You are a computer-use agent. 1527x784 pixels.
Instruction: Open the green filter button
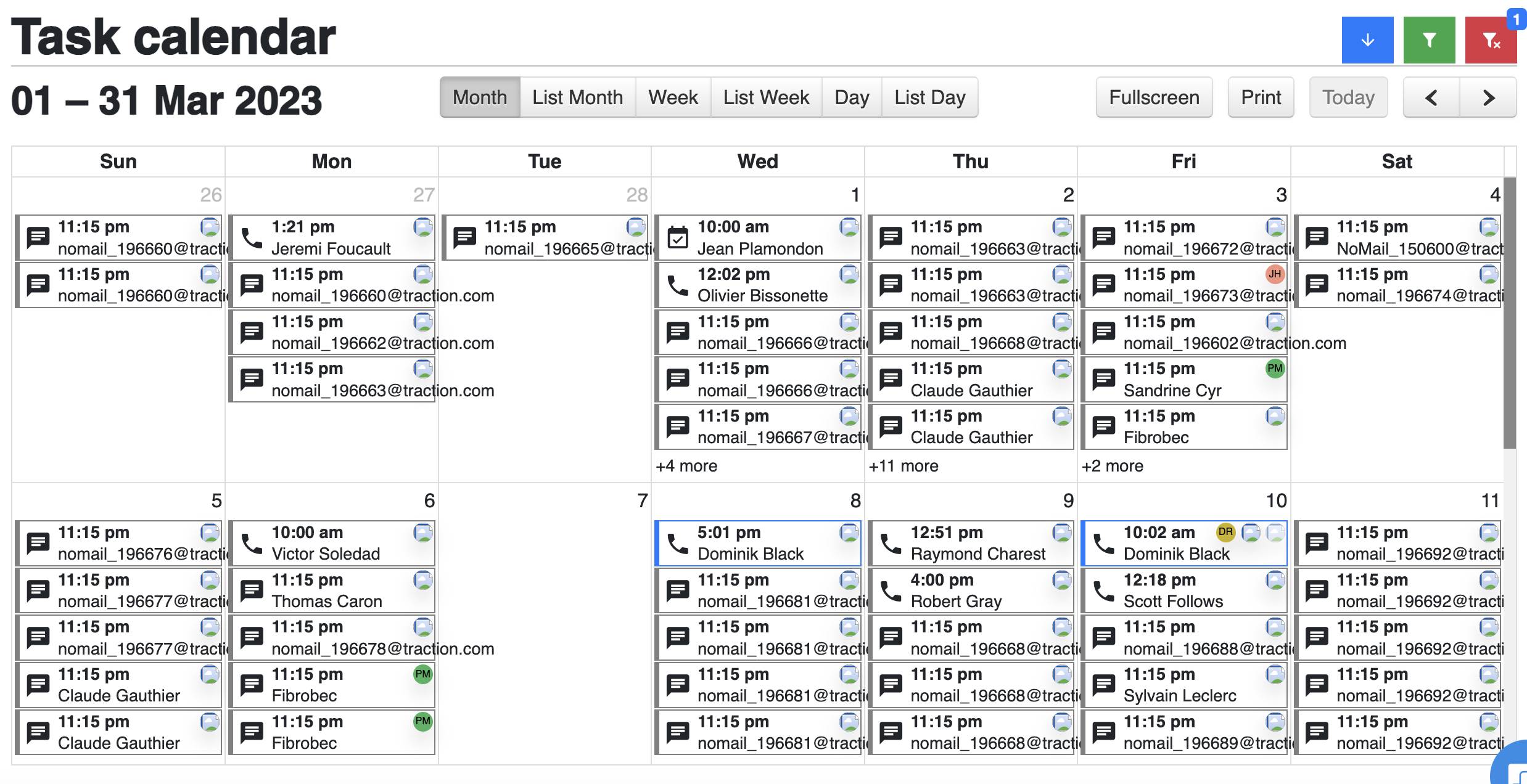pyautogui.click(x=1428, y=41)
